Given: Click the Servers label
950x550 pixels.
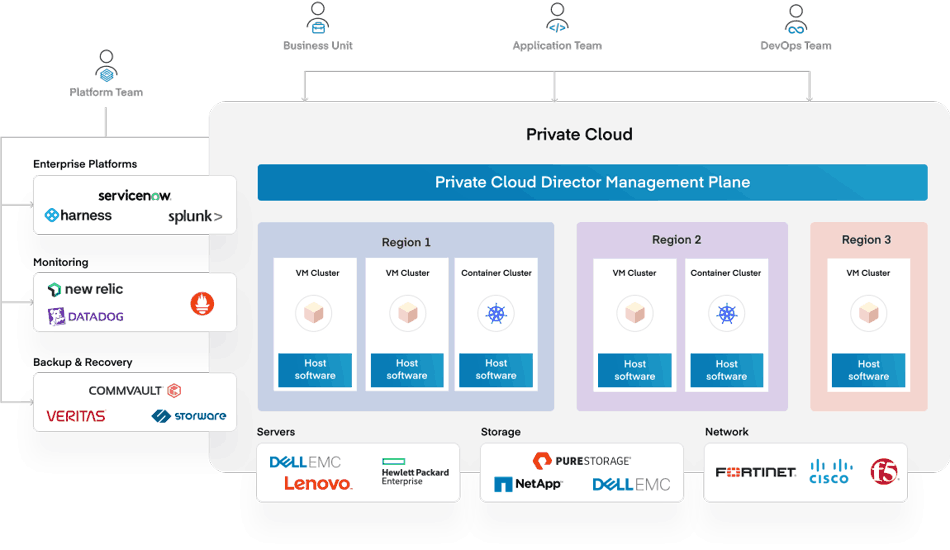Looking at the screenshot, I should point(276,432).
